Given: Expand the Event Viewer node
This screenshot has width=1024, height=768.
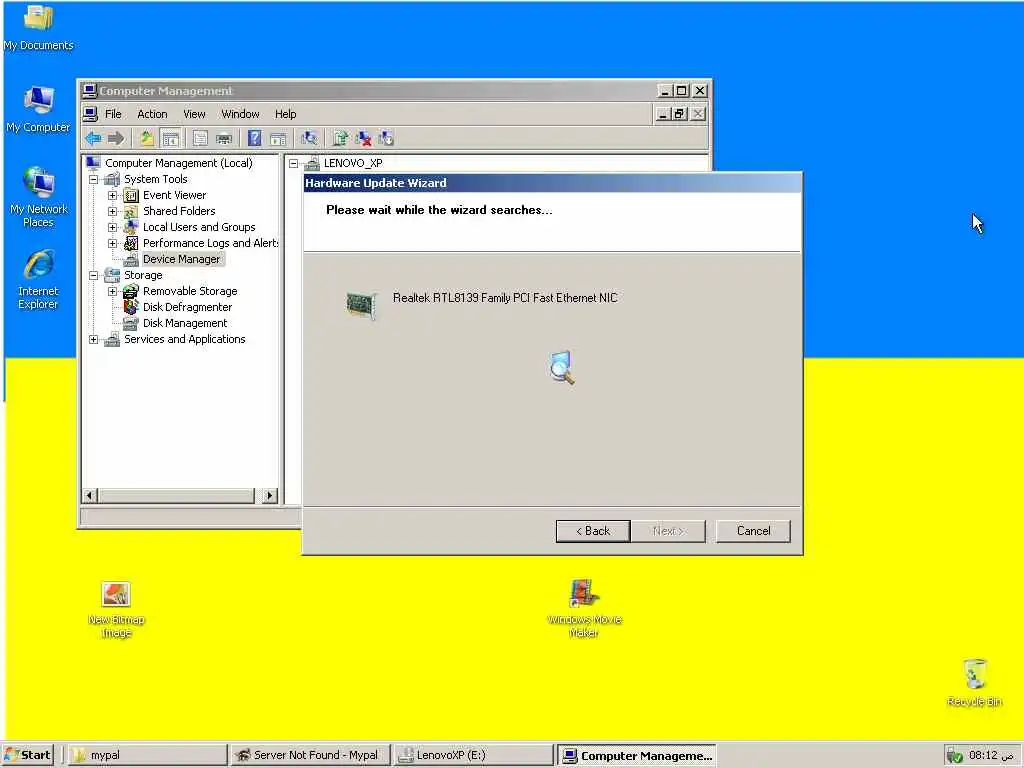Looking at the screenshot, I should tap(112, 195).
